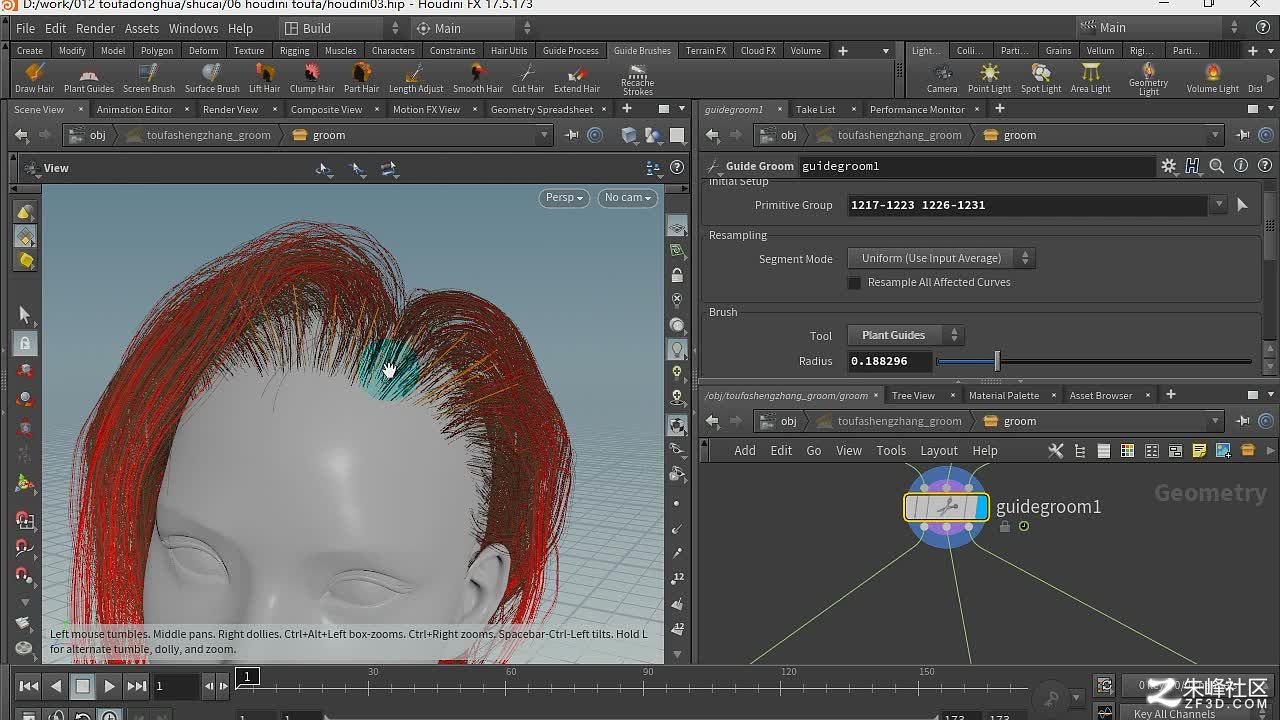Click the Primitive Group selection arrow button
Image resolution: width=1280 pixels, height=720 pixels.
pos(1242,205)
